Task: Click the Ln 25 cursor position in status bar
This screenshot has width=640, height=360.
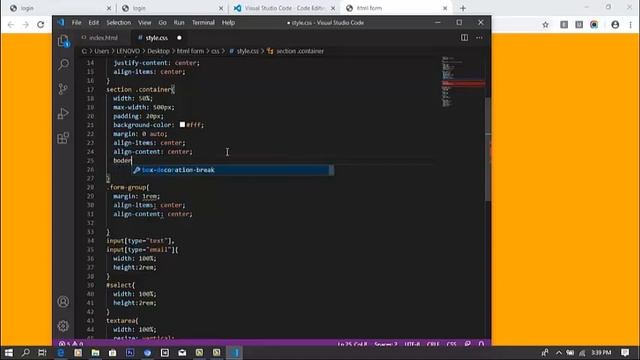Action: coord(353,344)
